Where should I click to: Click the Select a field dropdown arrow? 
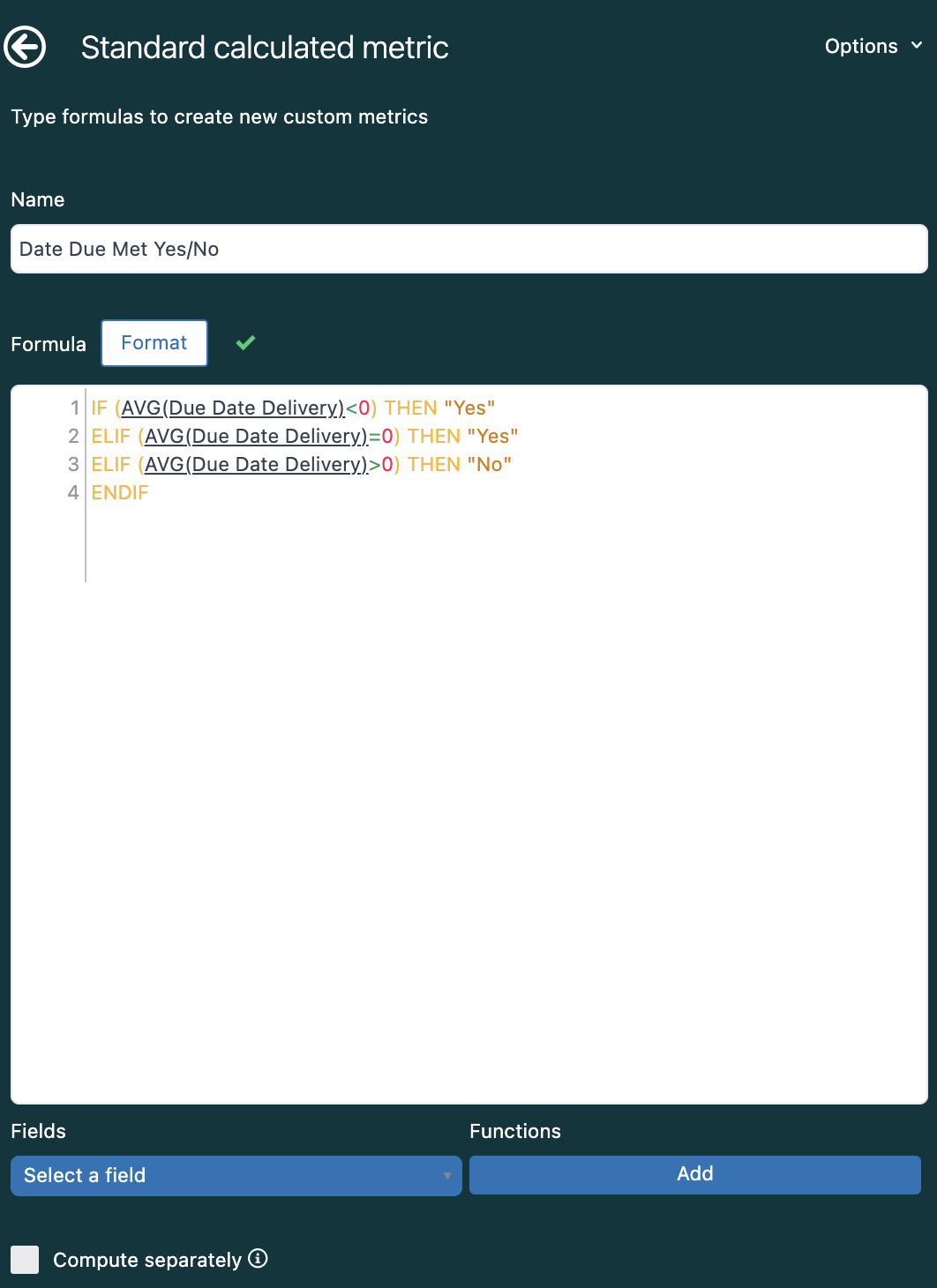(x=447, y=1176)
